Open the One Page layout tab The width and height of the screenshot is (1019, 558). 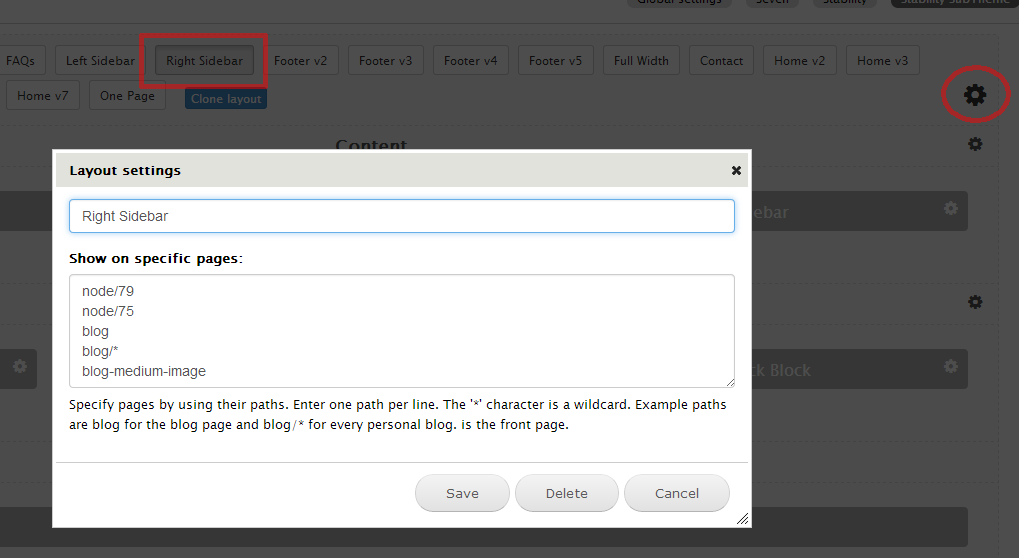click(x=127, y=96)
